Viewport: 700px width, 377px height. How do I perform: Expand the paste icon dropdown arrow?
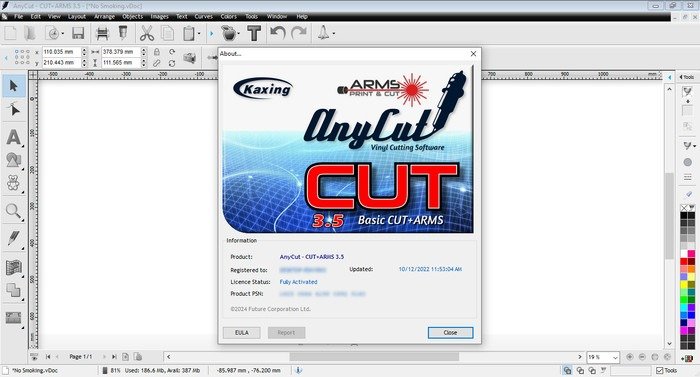coord(199,34)
